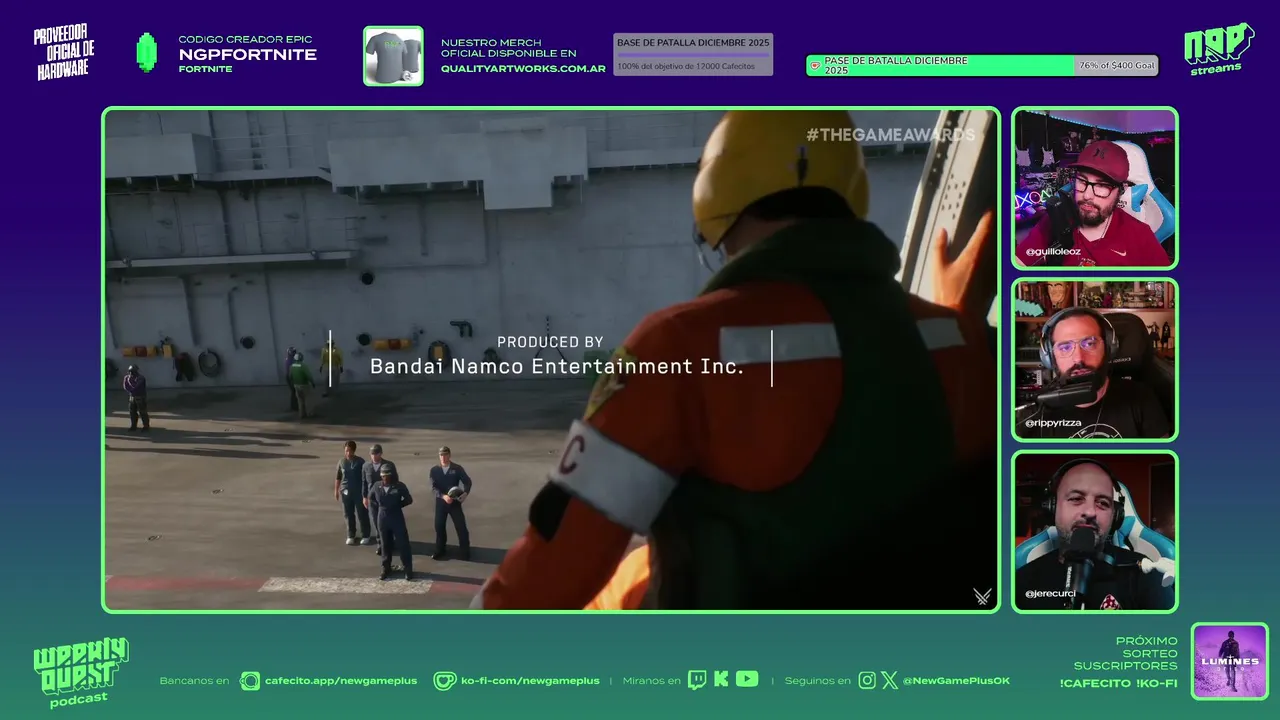Screen dimensions: 1280x720
Task: Click the main game trailer video
Action: [551, 360]
